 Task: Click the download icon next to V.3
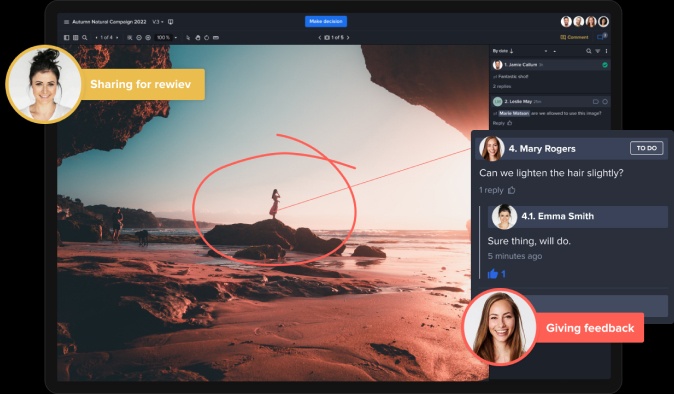pyautogui.click(x=171, y=22)
